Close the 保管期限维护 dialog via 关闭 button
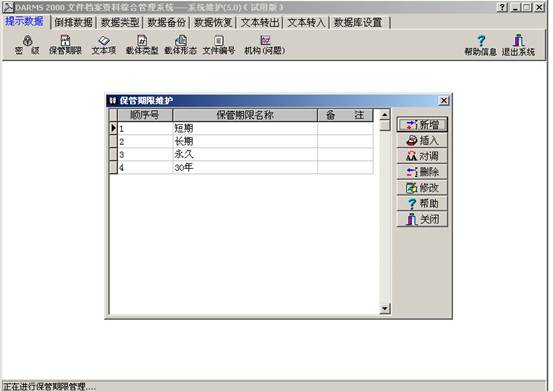Viewport: 553px width, 391px height. click(422, 219)
